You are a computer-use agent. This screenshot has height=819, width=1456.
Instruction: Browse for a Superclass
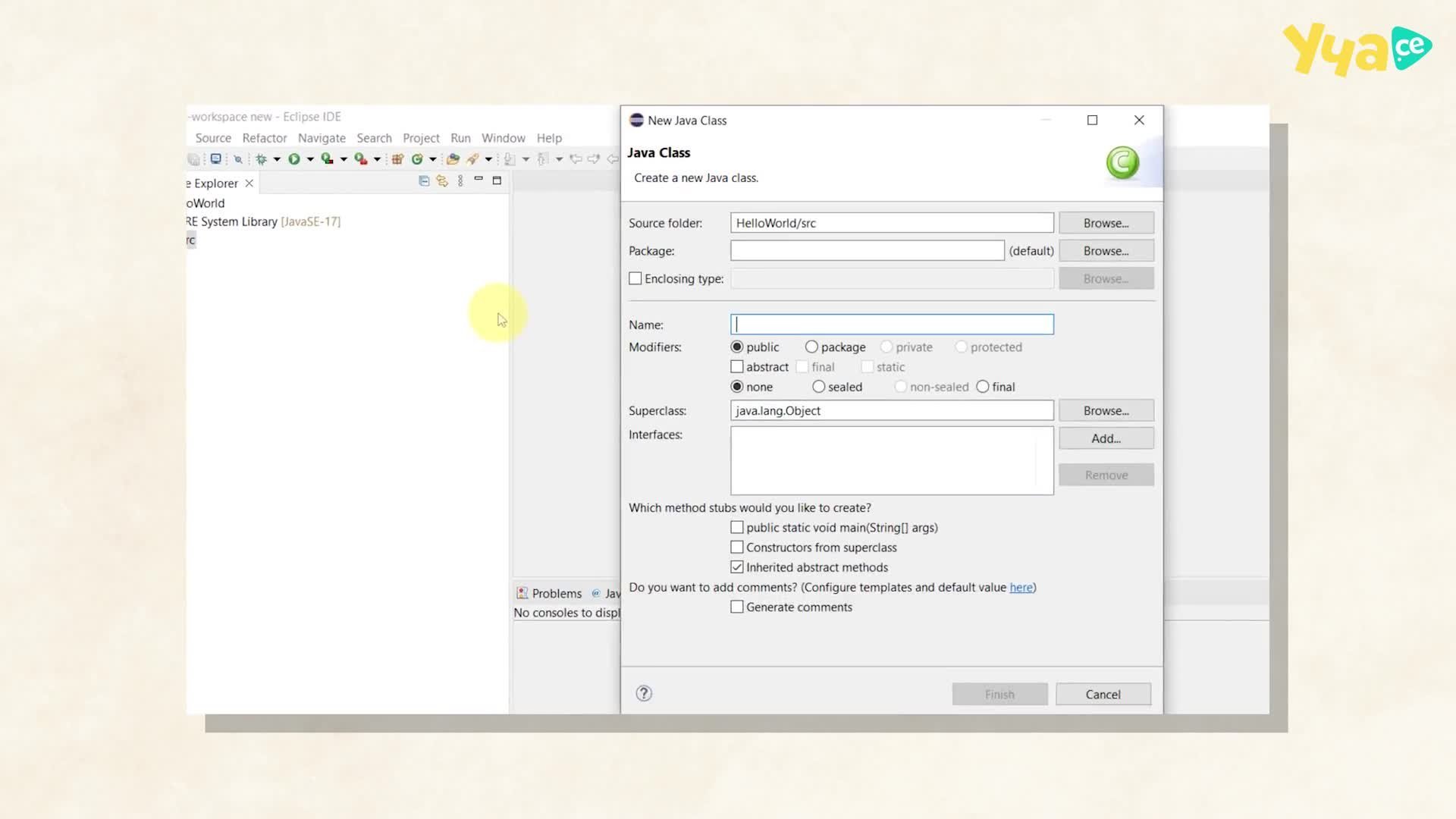[x=1106, y=410]
